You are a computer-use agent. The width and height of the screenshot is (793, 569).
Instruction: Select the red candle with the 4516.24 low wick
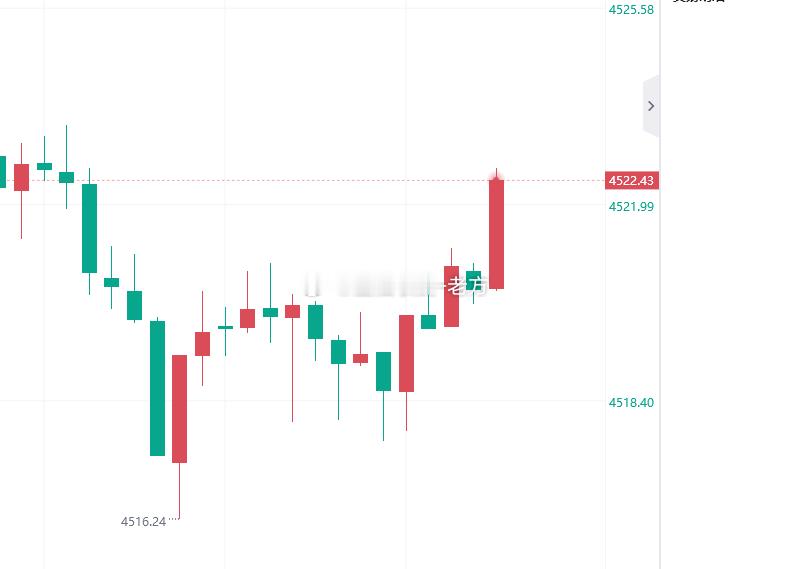180,409
